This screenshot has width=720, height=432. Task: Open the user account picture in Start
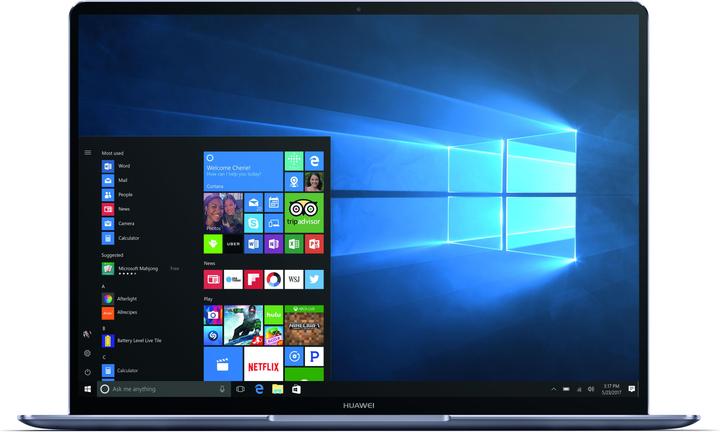[87, 334]
